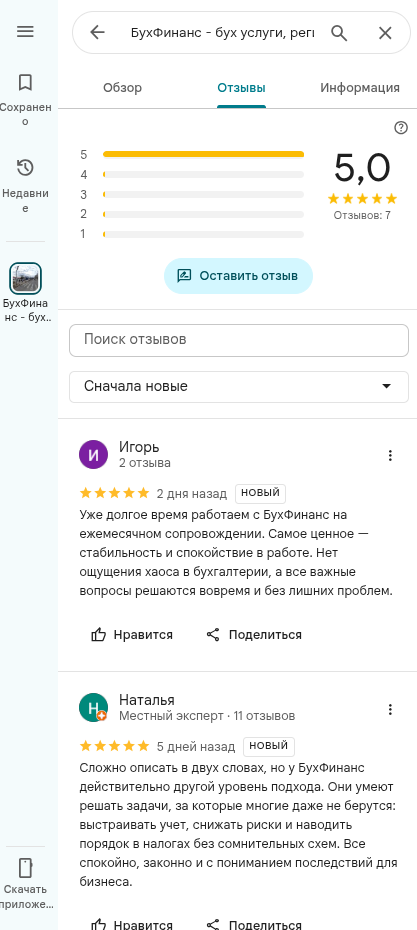
Task: Open the Сначала новые sort dropdown
Action: point(239,387)
